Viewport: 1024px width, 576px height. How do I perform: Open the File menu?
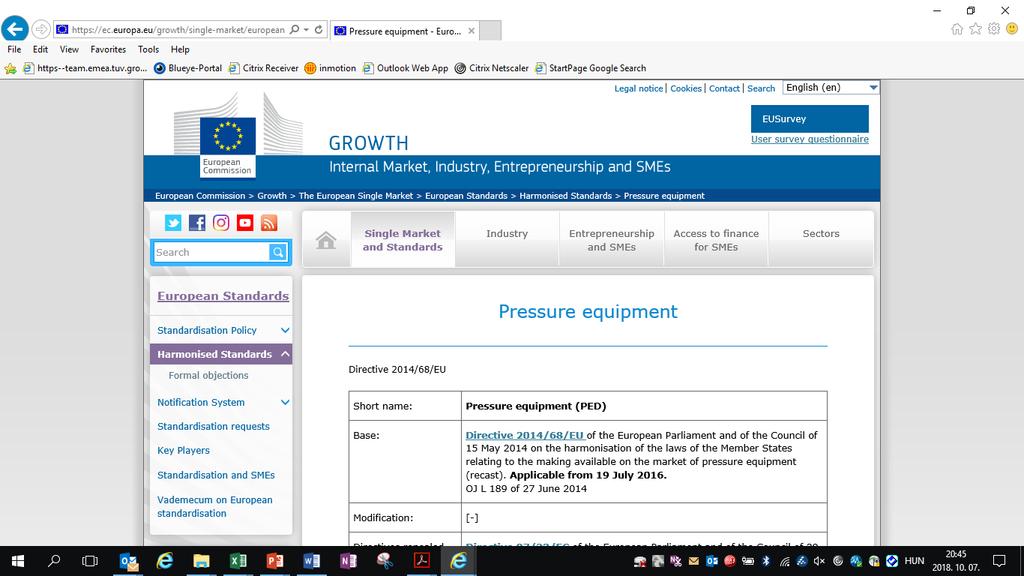pos(14,49)
